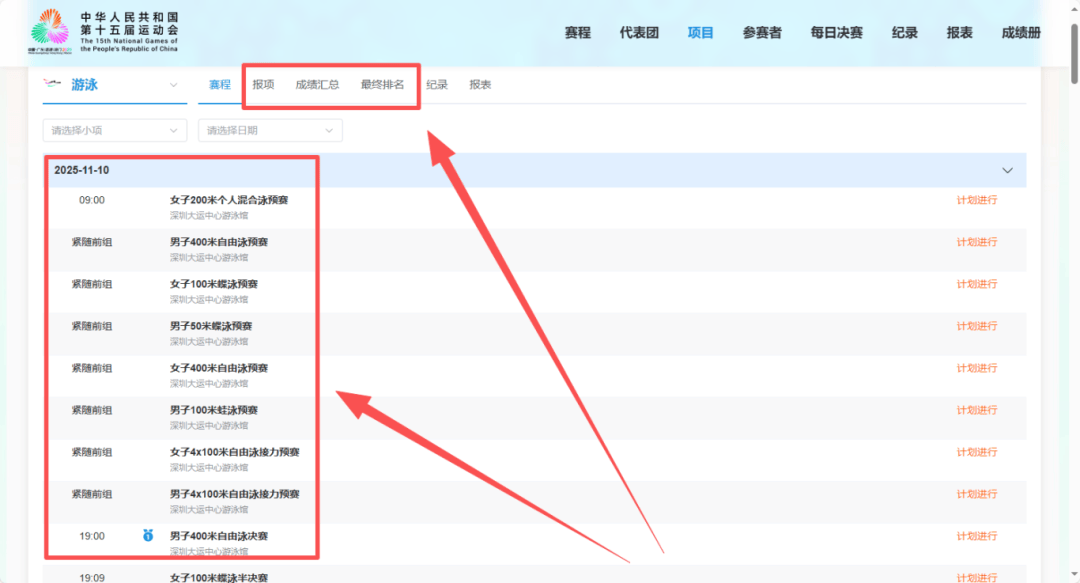The height and width of the screenshot is (583, 1080).
Task: Select the highlighted 项目 navigation item
Action: coord(700,31)
